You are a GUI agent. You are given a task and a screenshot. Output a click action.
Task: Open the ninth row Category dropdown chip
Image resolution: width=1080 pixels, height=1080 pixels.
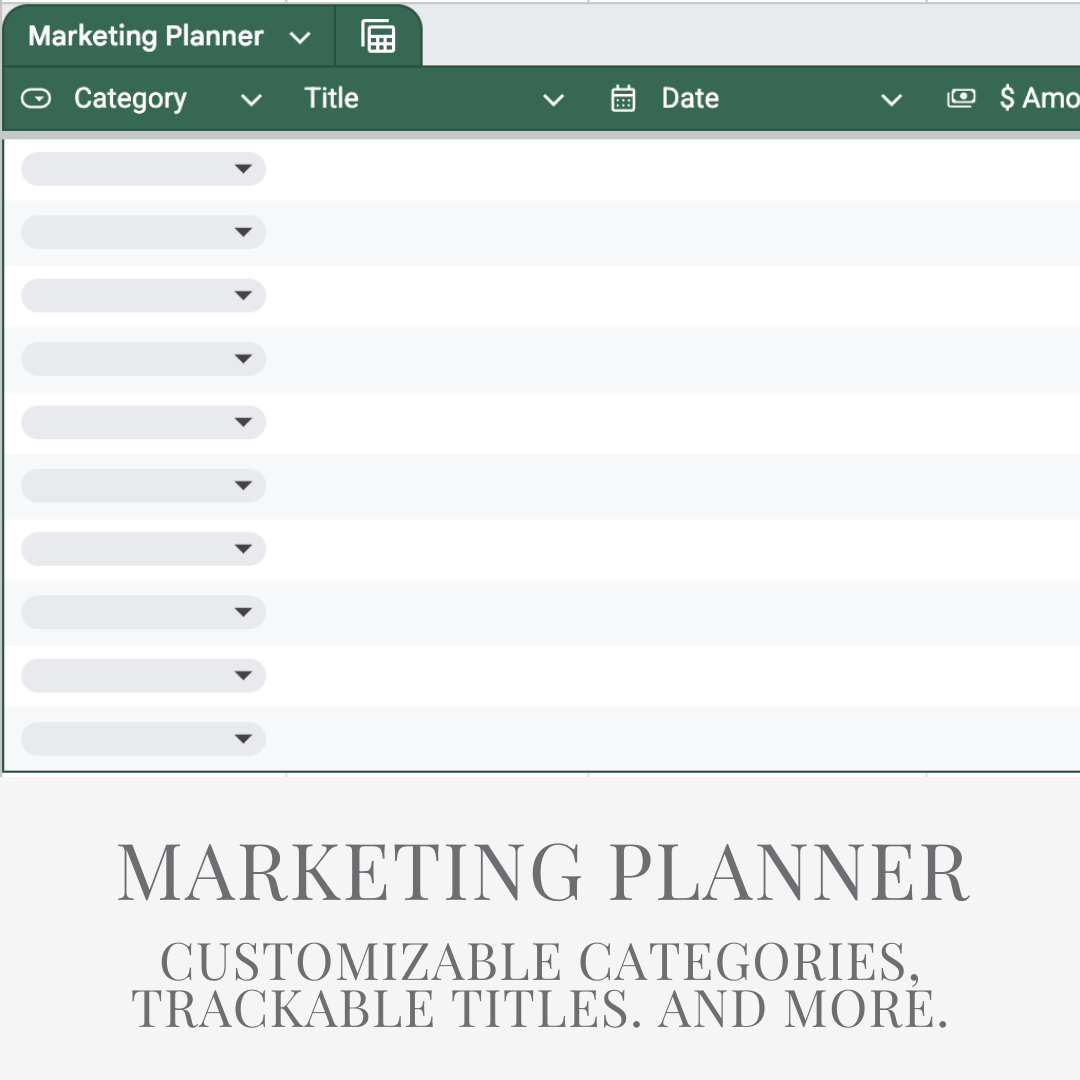click(143, 676)
